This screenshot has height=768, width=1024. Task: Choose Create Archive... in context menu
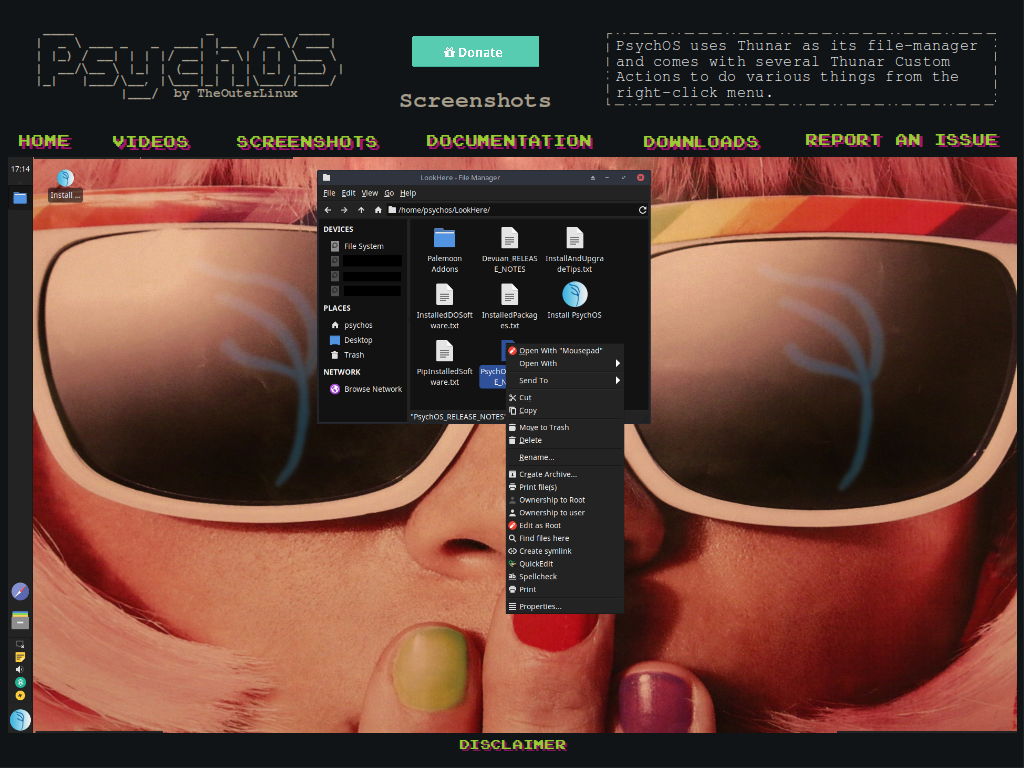click(565, 475)
